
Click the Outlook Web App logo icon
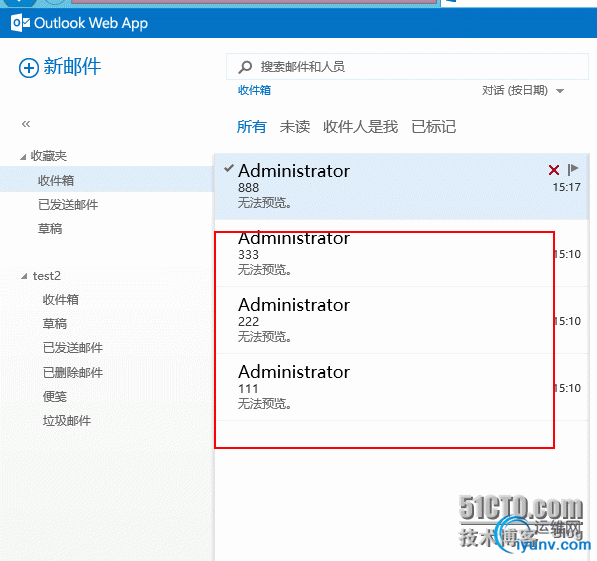point(20,23)
